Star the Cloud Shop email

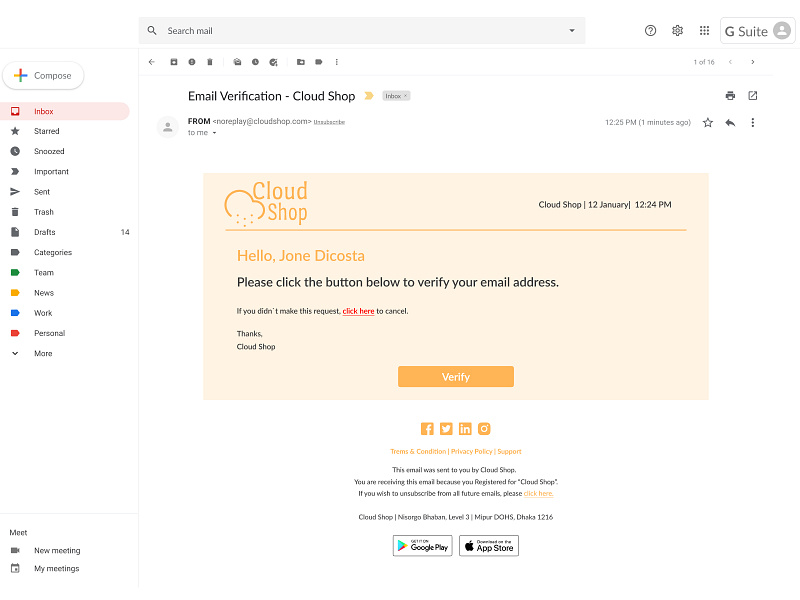(707, 122)
